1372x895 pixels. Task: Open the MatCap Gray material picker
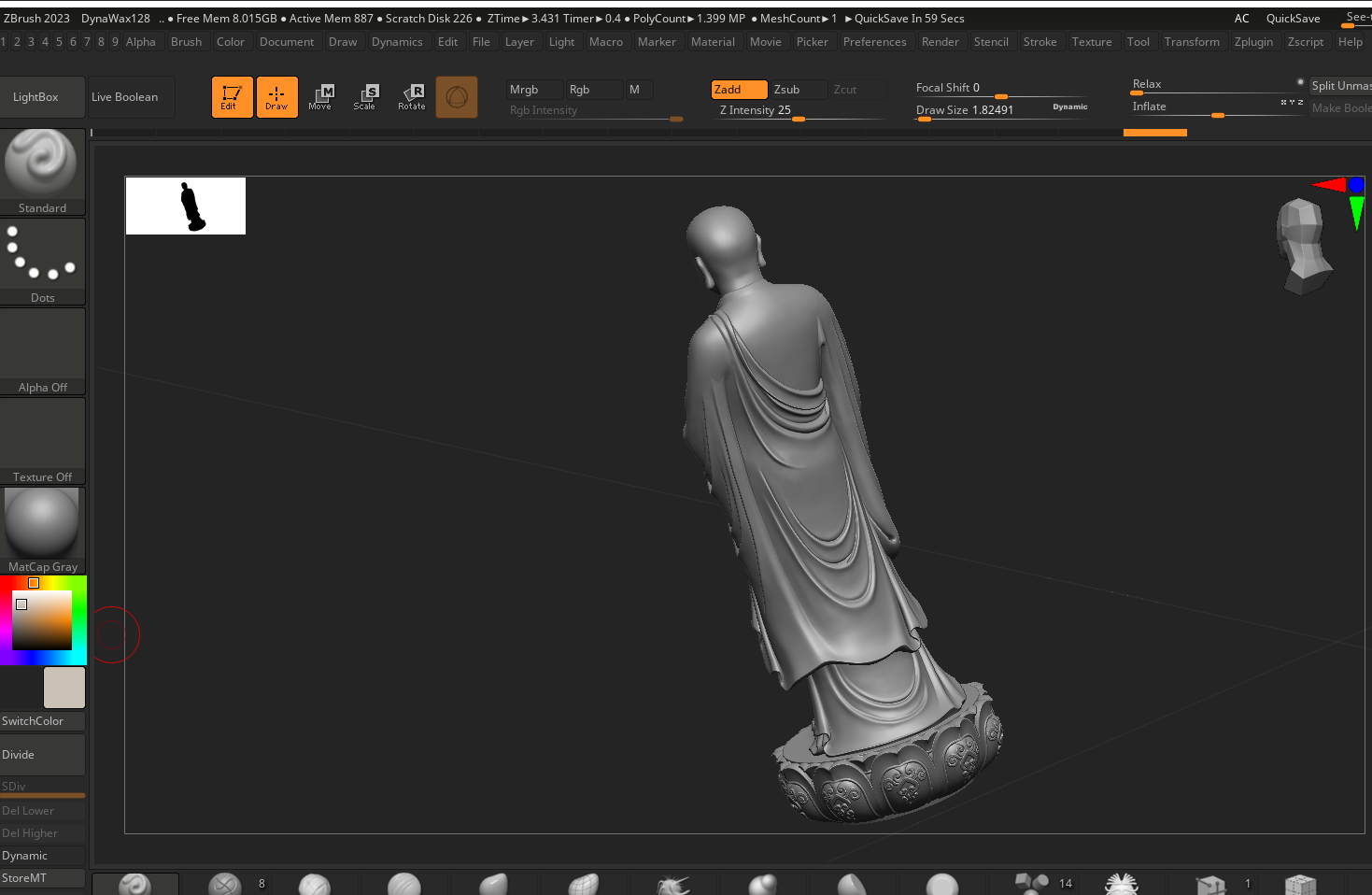pyautogui.click(x=43, y=529)
